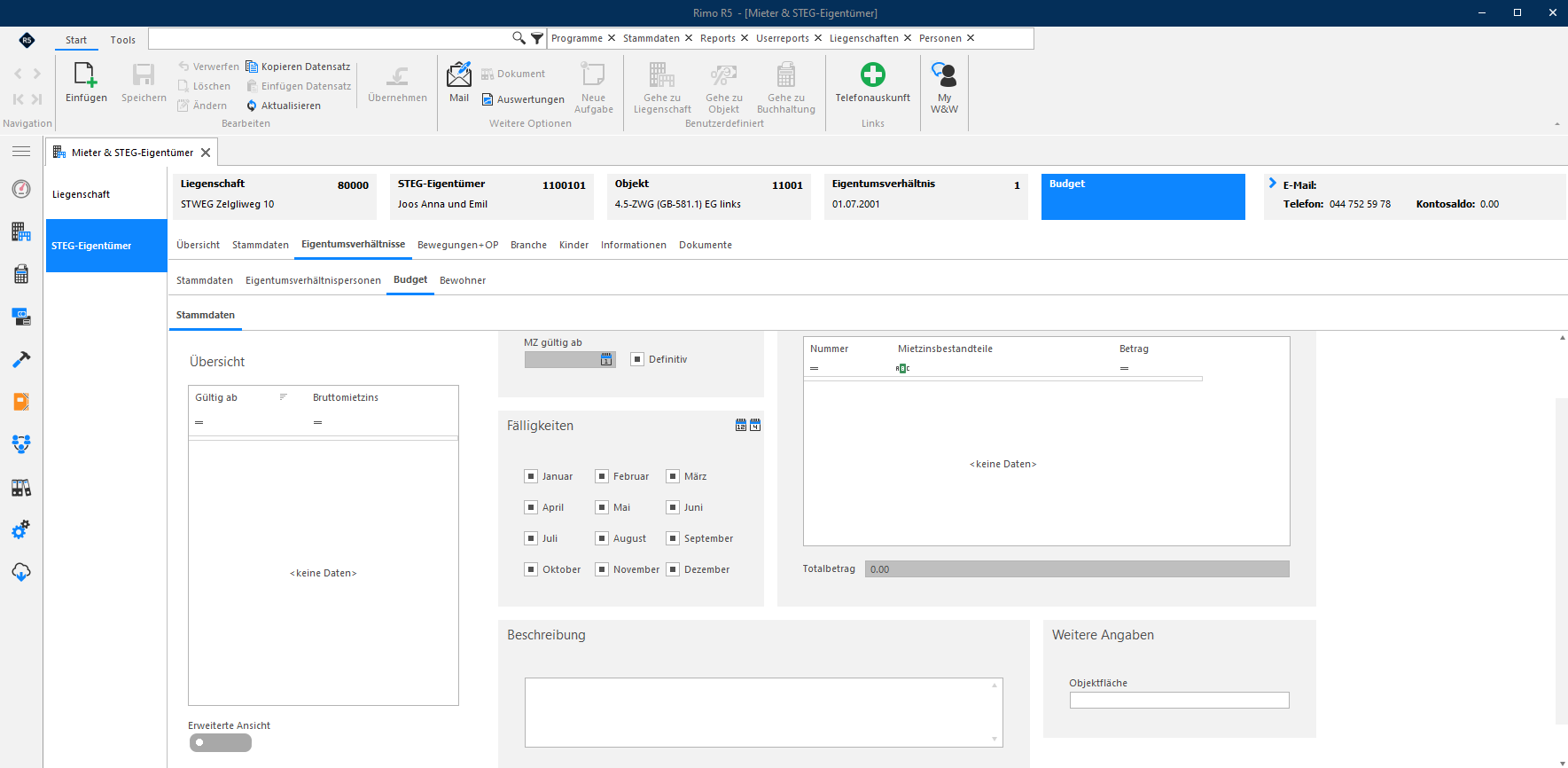Click Aktualisieren refresh icon

[x=252, y=106]
